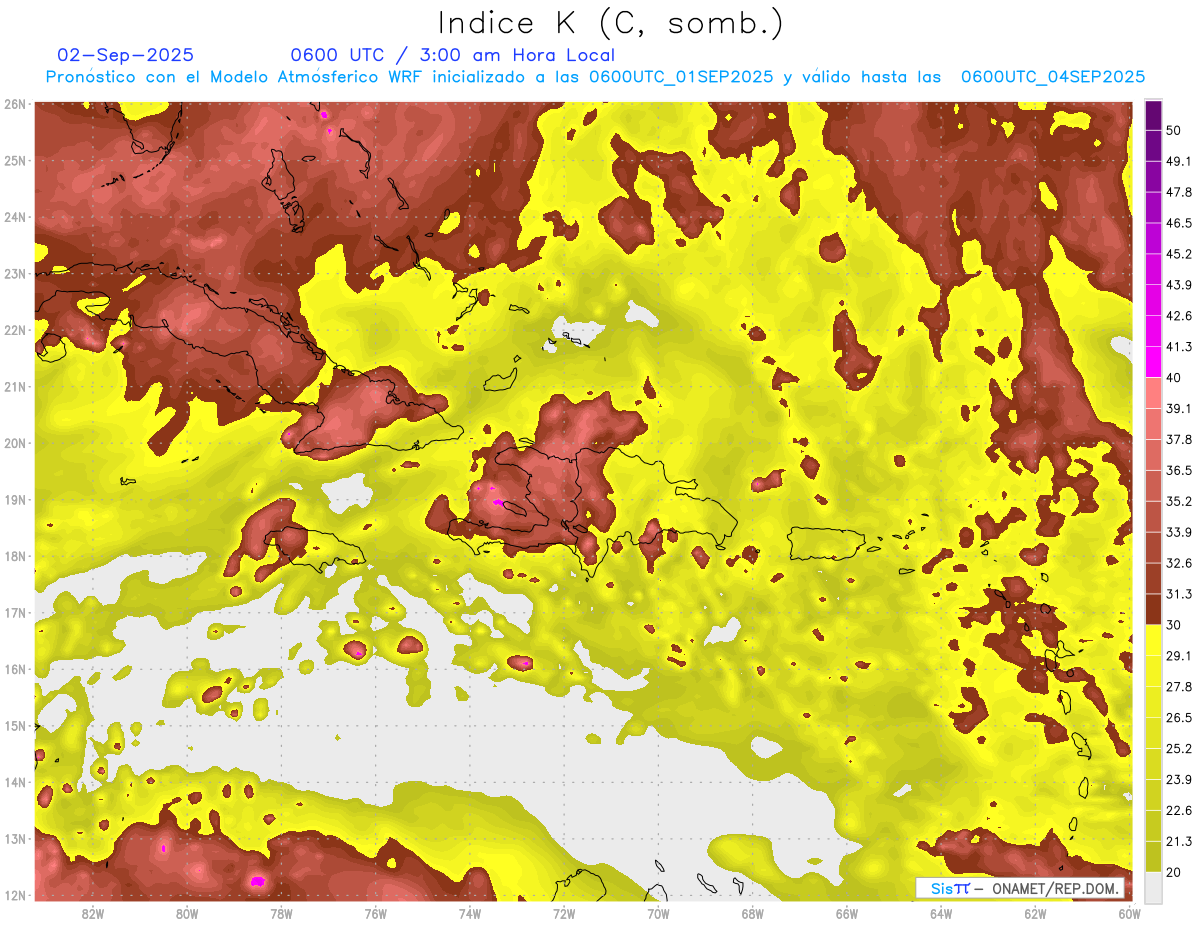The height and width of the screenshot is (927, 1200).
Task: Click the '22N' latitude label
Action: coord(15,330)
